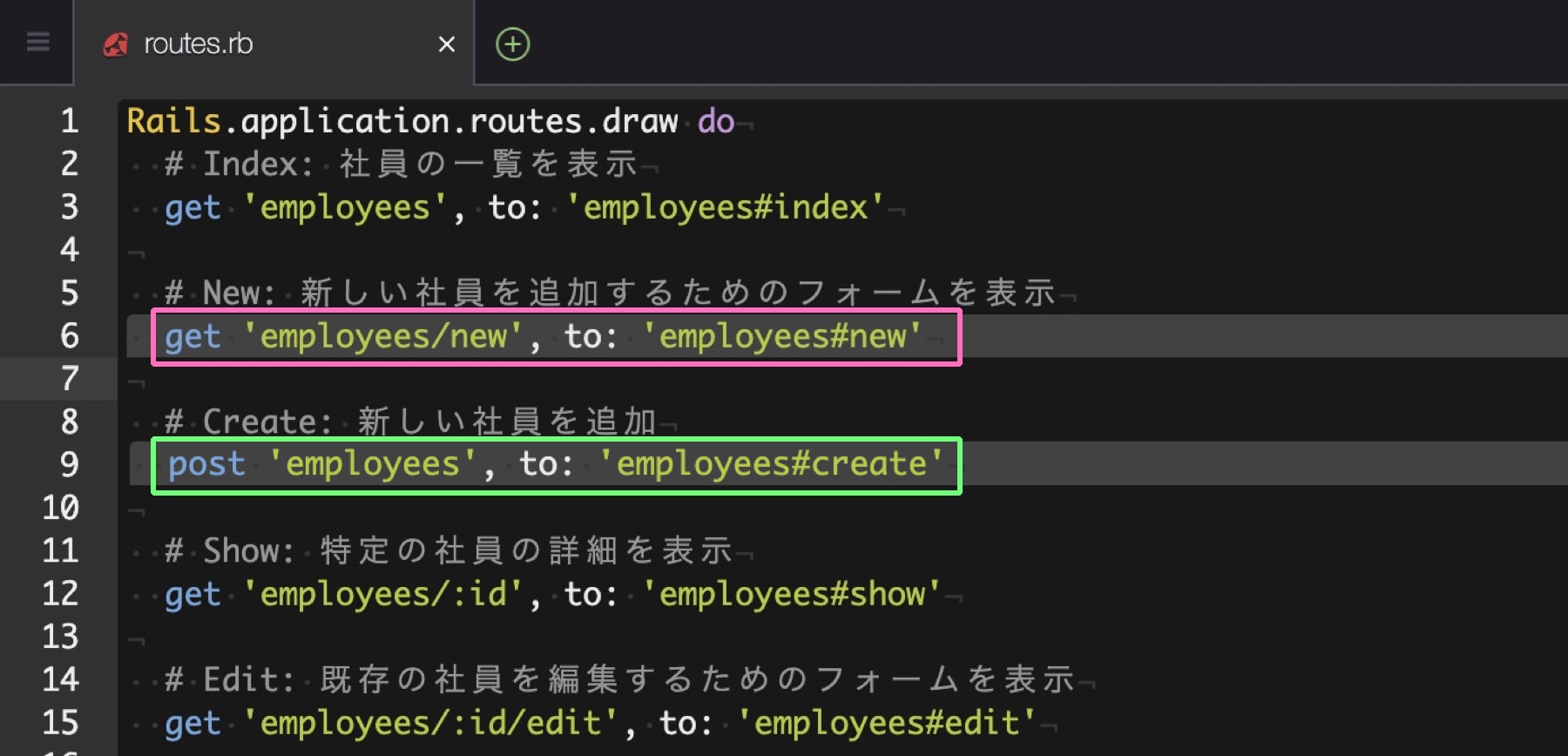
Task: Open the hamburger menu icon
Action: click(37, 42)
